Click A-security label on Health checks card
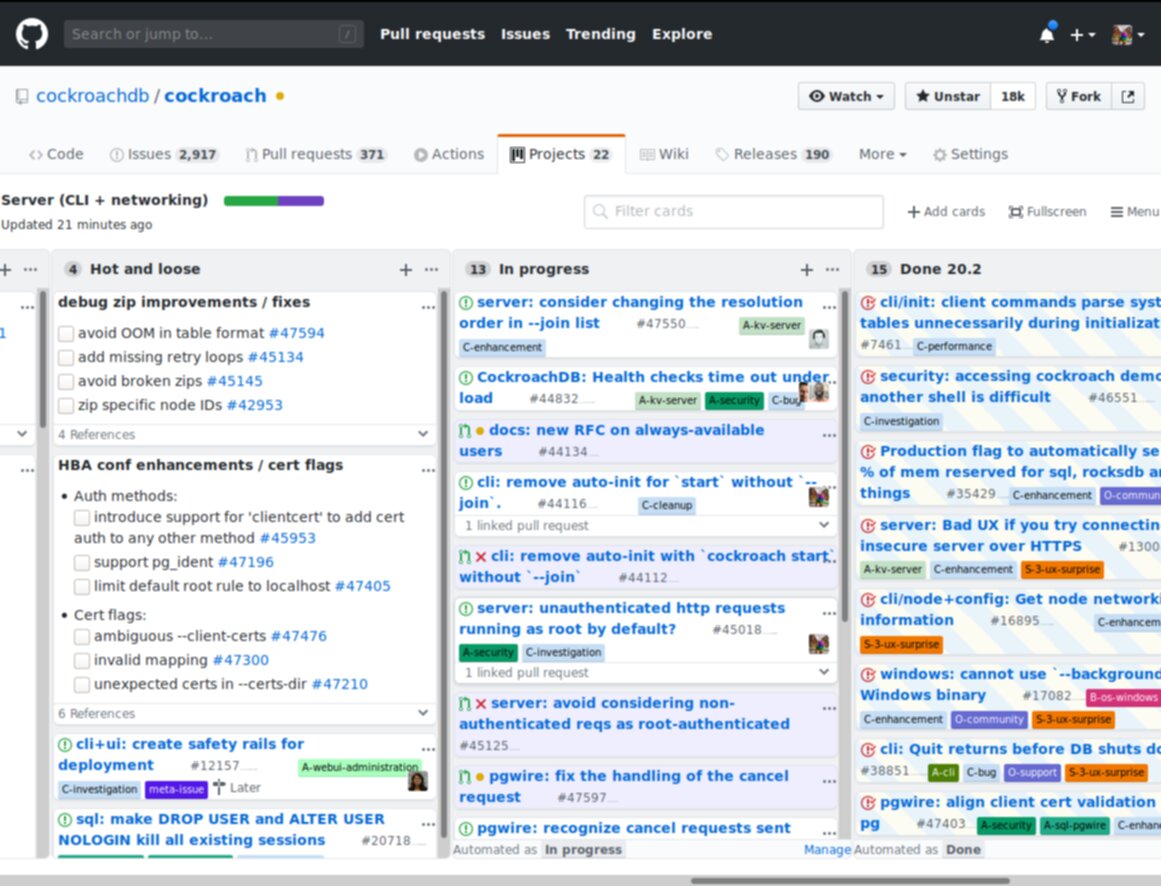Image resolution: width=1161 pixels, height=886 pixels. [734, 400]
